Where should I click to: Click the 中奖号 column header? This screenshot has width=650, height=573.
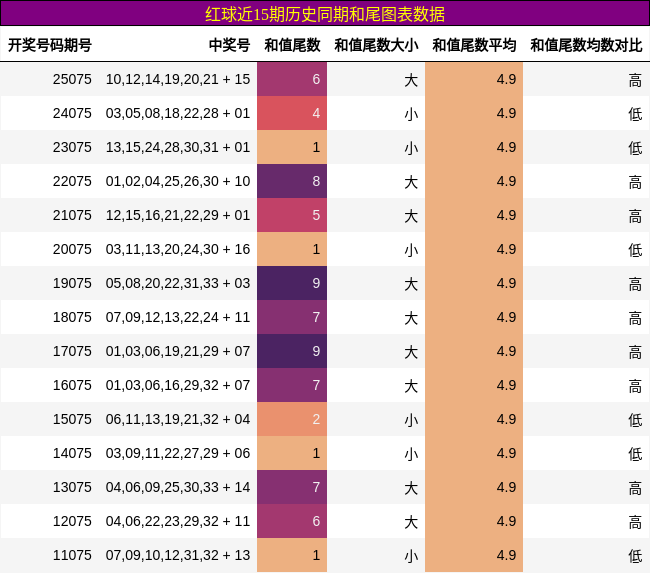(x=229, y=45)
